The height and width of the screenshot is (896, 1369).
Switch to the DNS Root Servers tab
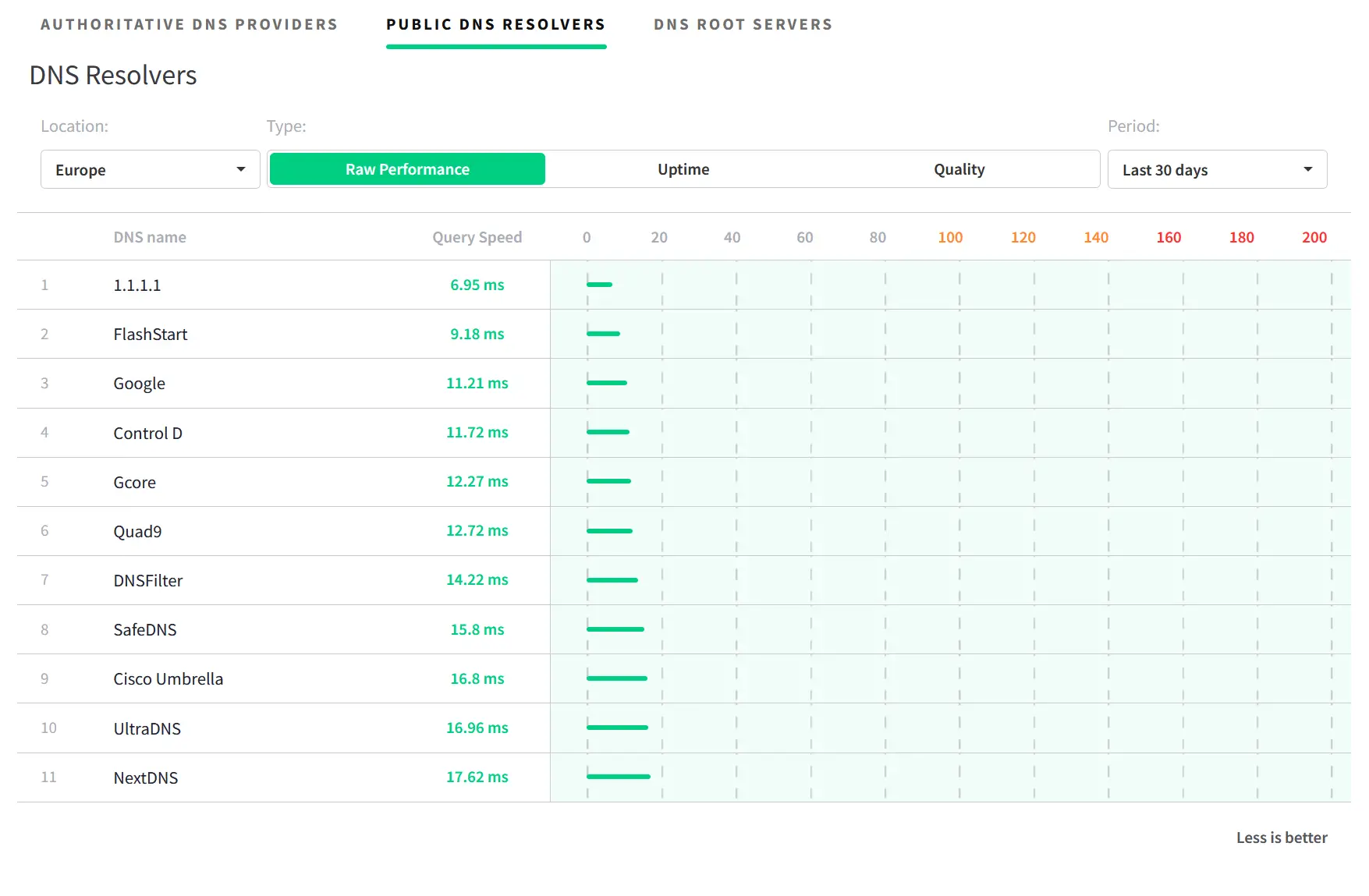(x=743, y=24)
